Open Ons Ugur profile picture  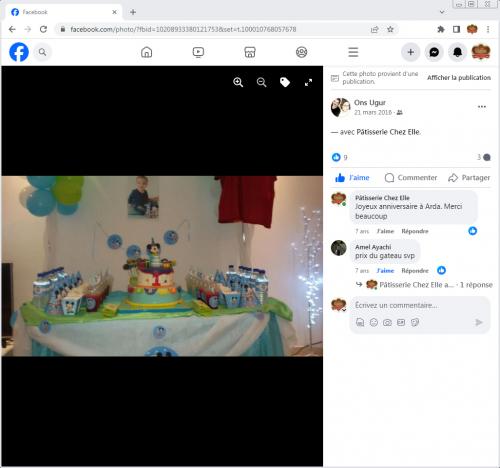[x=340, y=107]
